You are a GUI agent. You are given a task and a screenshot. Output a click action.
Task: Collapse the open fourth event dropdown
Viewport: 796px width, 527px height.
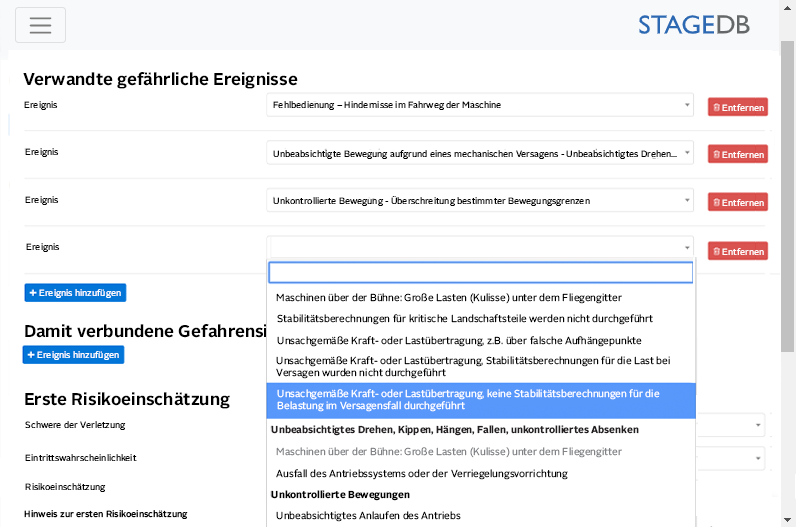pyautogui.click(x=479, y=247)
